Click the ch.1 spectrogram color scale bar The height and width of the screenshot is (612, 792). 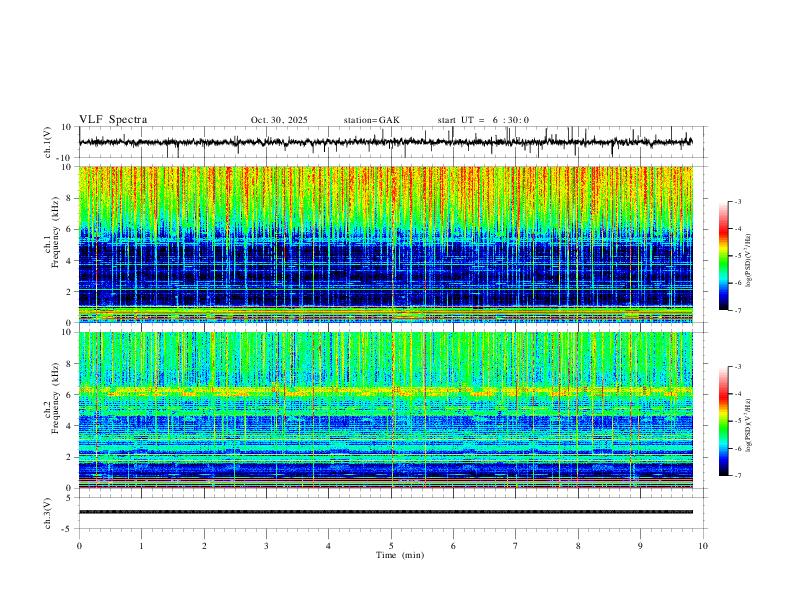coord(724,256)
